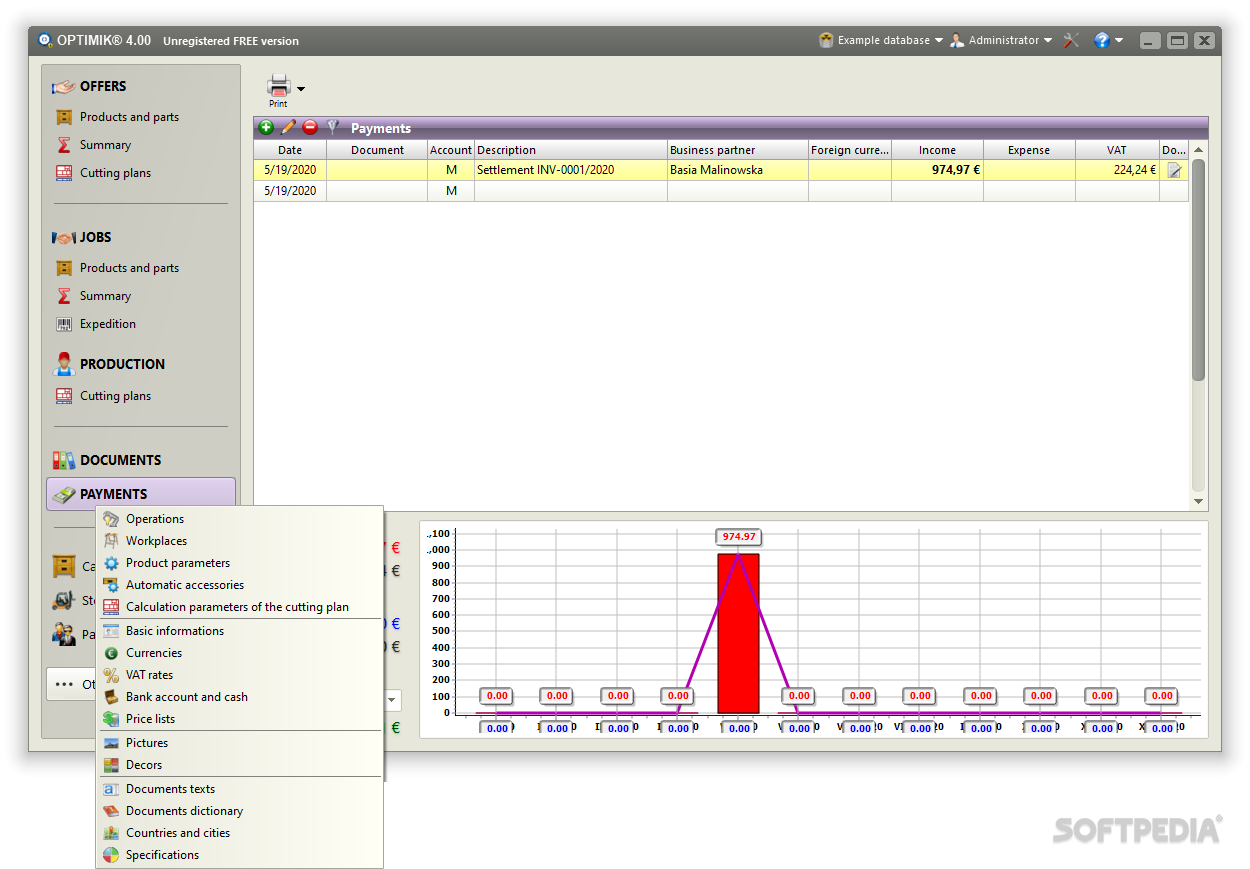This screenshot has width=1250, height=869.
Task: Click the 974,97 € income cell
Action: 937,170
